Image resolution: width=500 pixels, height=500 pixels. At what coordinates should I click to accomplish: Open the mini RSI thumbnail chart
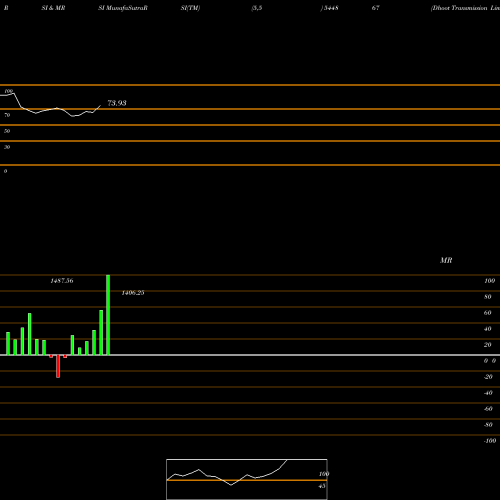coord(247,479)
